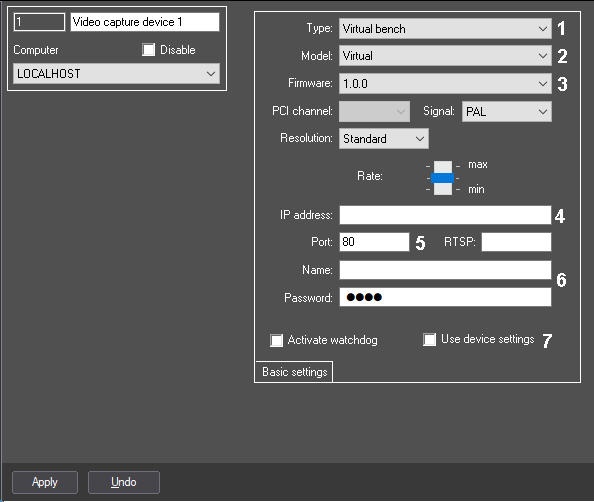
Task: Click the Name text field
Action: [445, 270]
